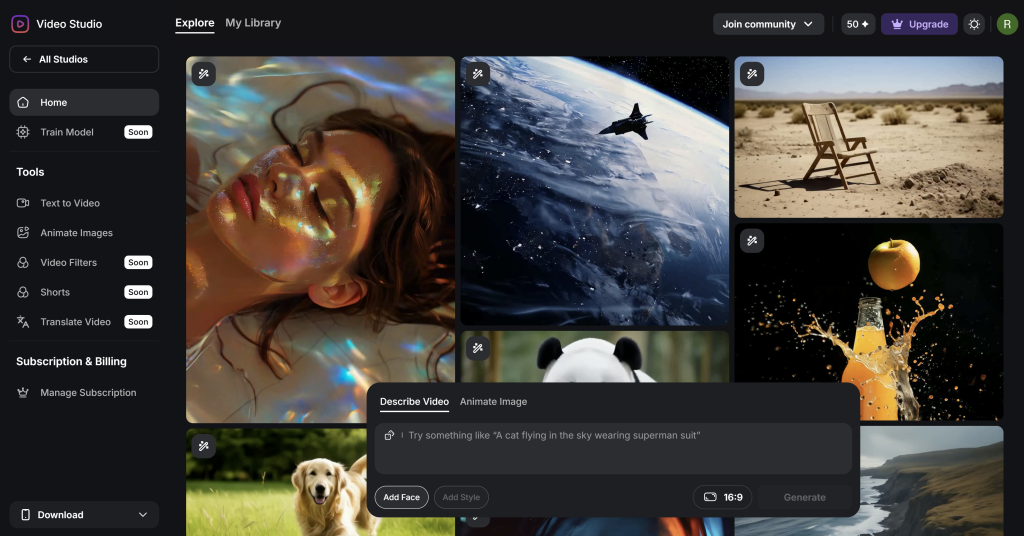This screenshot has width=1024, height=536.
Task: Open the user profile avatar R
Action: click(1006, 24)
